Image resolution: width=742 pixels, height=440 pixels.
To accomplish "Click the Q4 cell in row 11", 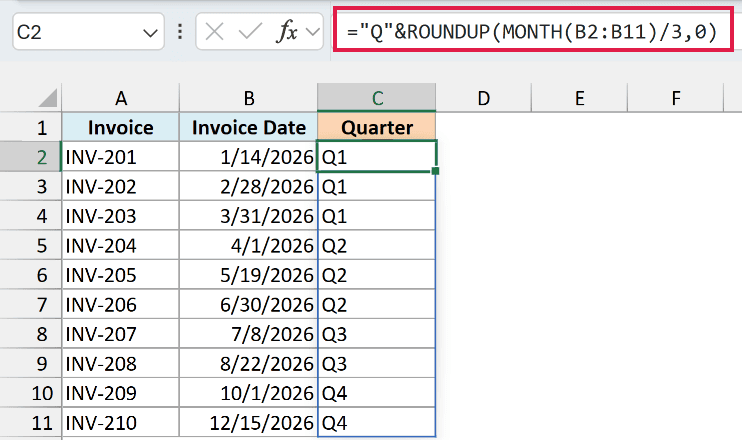I will 377,422.
